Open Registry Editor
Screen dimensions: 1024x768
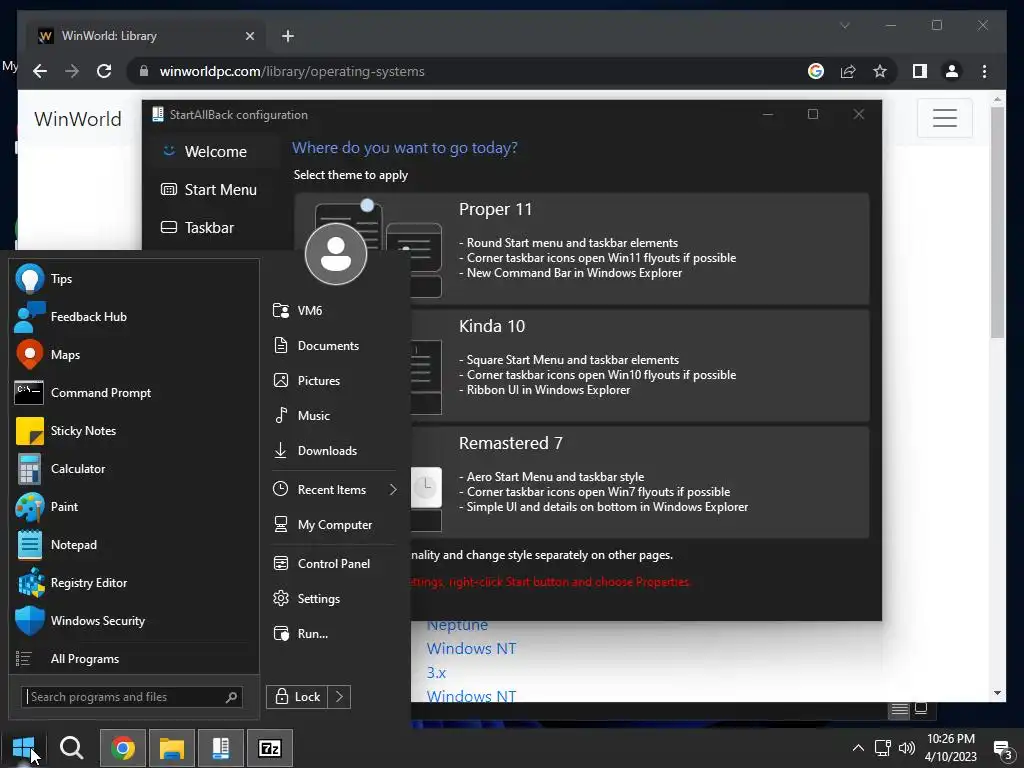click(134, 583)
